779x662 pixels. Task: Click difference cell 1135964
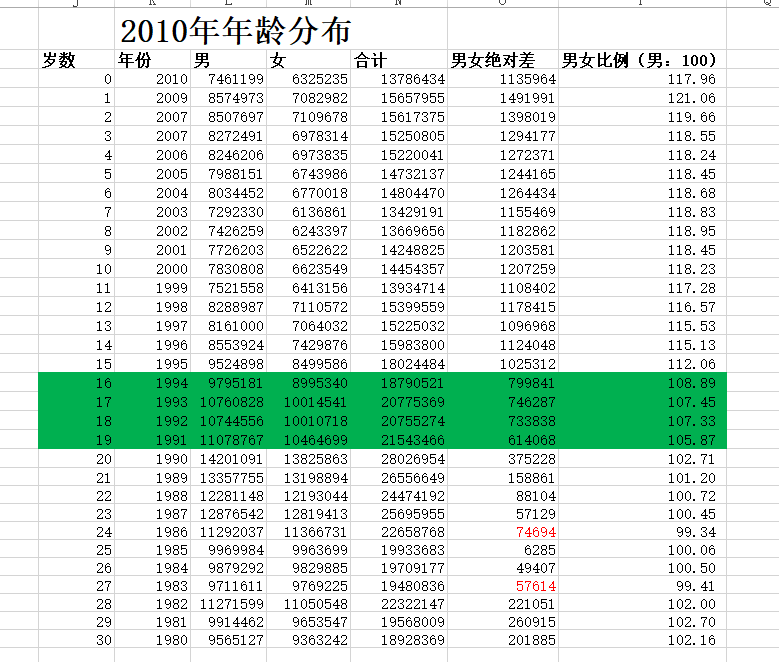528,79
